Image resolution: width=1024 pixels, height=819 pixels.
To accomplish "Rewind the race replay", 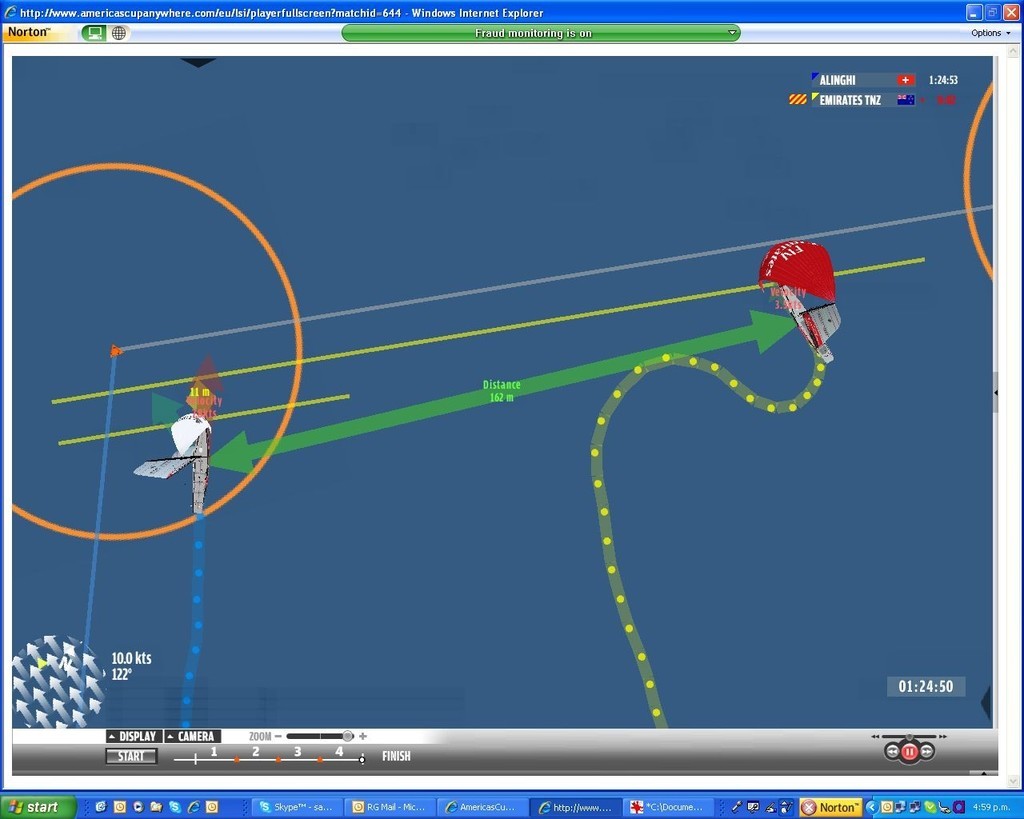I will (x=893, y=752).
